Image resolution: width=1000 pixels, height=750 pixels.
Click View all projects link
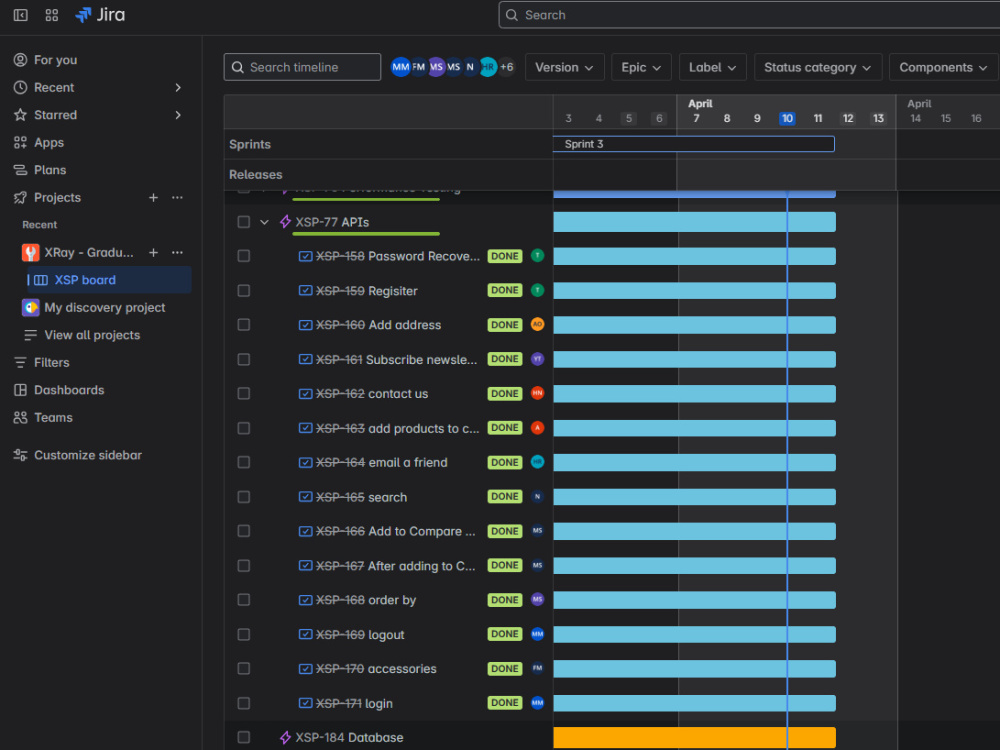(92, 335)
